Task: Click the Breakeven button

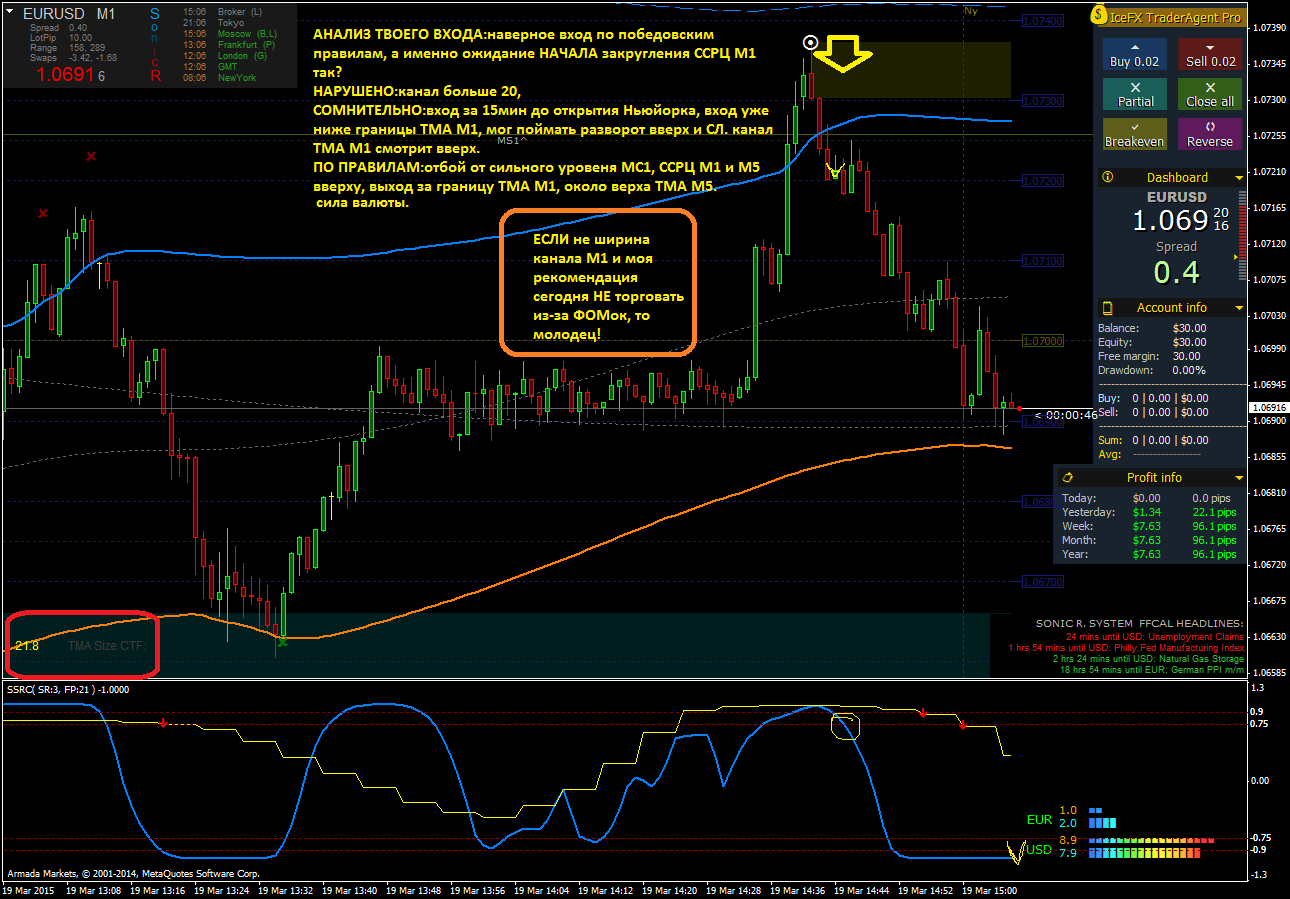Action: [x=1134, y=134]
